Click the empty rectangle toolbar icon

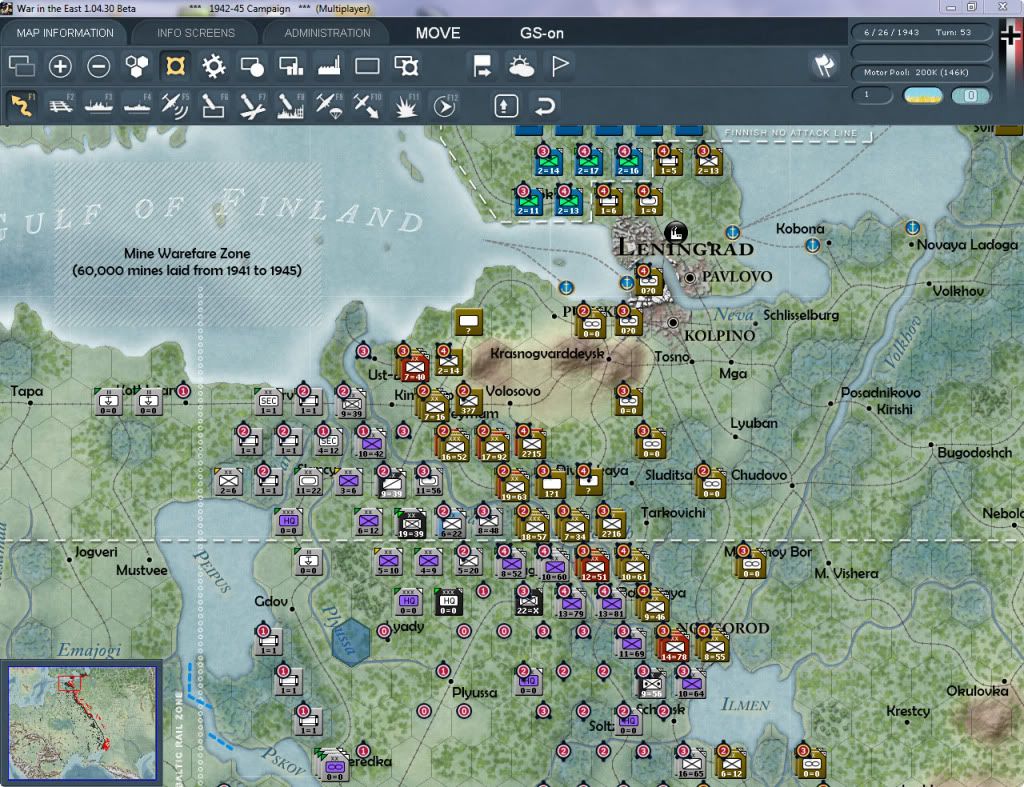point(367,66)
